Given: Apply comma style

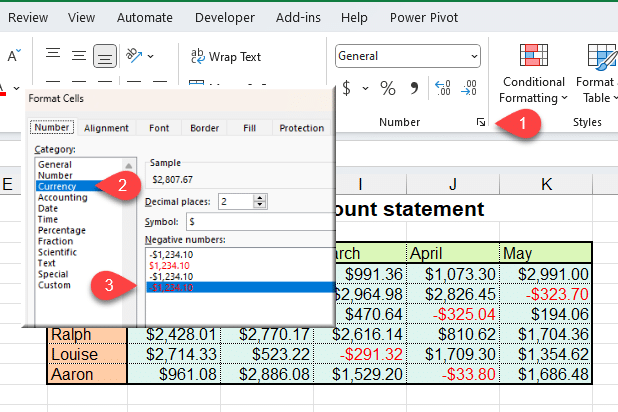Looking at the screenshot, I should click(414, 88).
